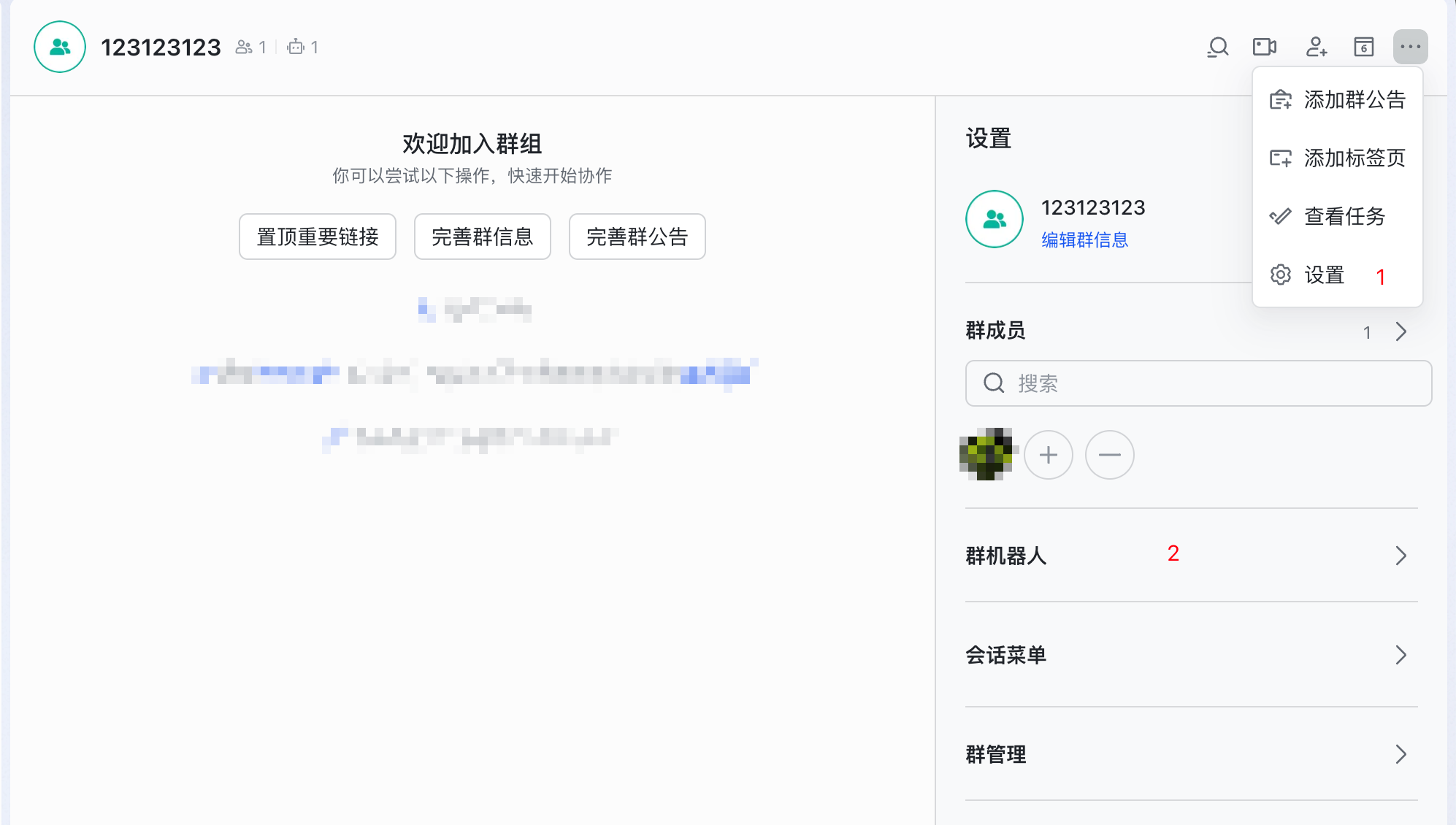Image resolution: width=1456 pixels, height=825 pixels.
Task: Click the 编辑群信息 link
Action: pyautogui.click(x=1084, y=240)
